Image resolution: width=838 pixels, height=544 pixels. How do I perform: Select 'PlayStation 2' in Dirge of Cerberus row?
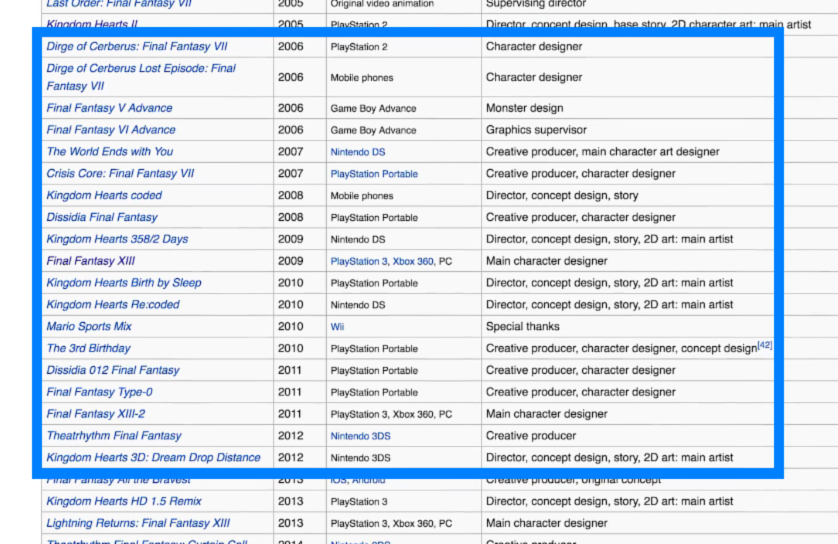[359, 47]
